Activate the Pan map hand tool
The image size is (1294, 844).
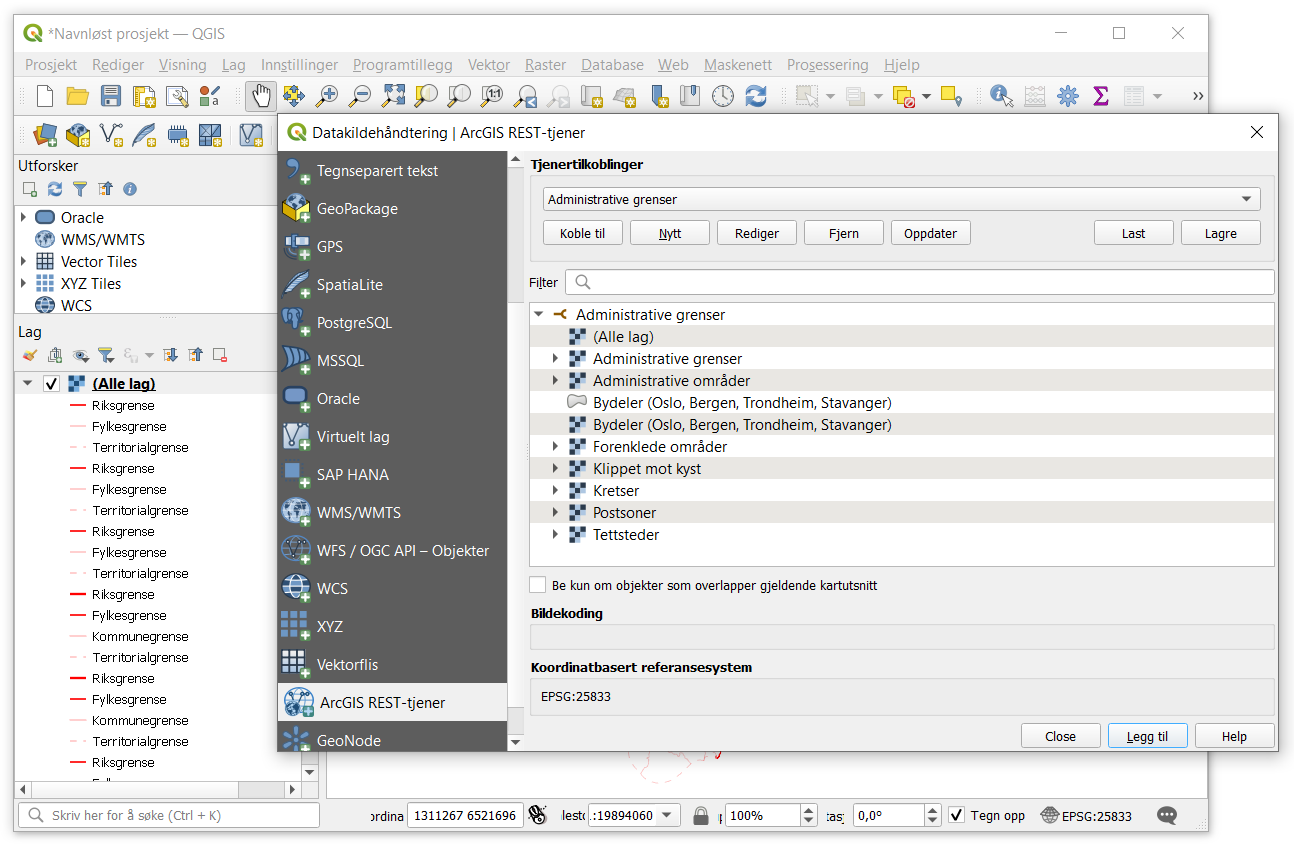(260, 96)
